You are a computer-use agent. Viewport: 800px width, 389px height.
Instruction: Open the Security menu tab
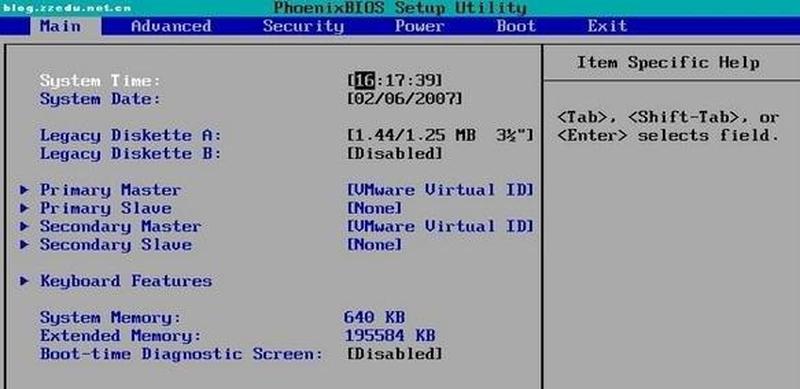click(303, 26)
